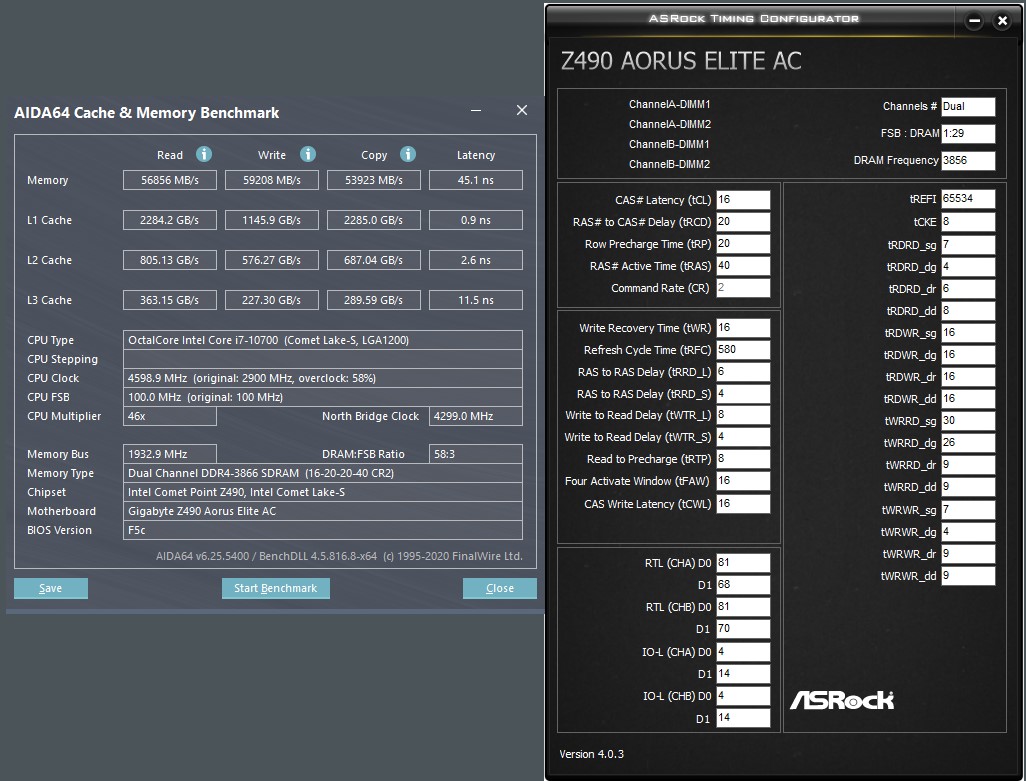Click the Write Recovery Time (tWR) field
The height and width of the screenshot is (781, 1026).
pyautogui.click(x=743, y=328)
